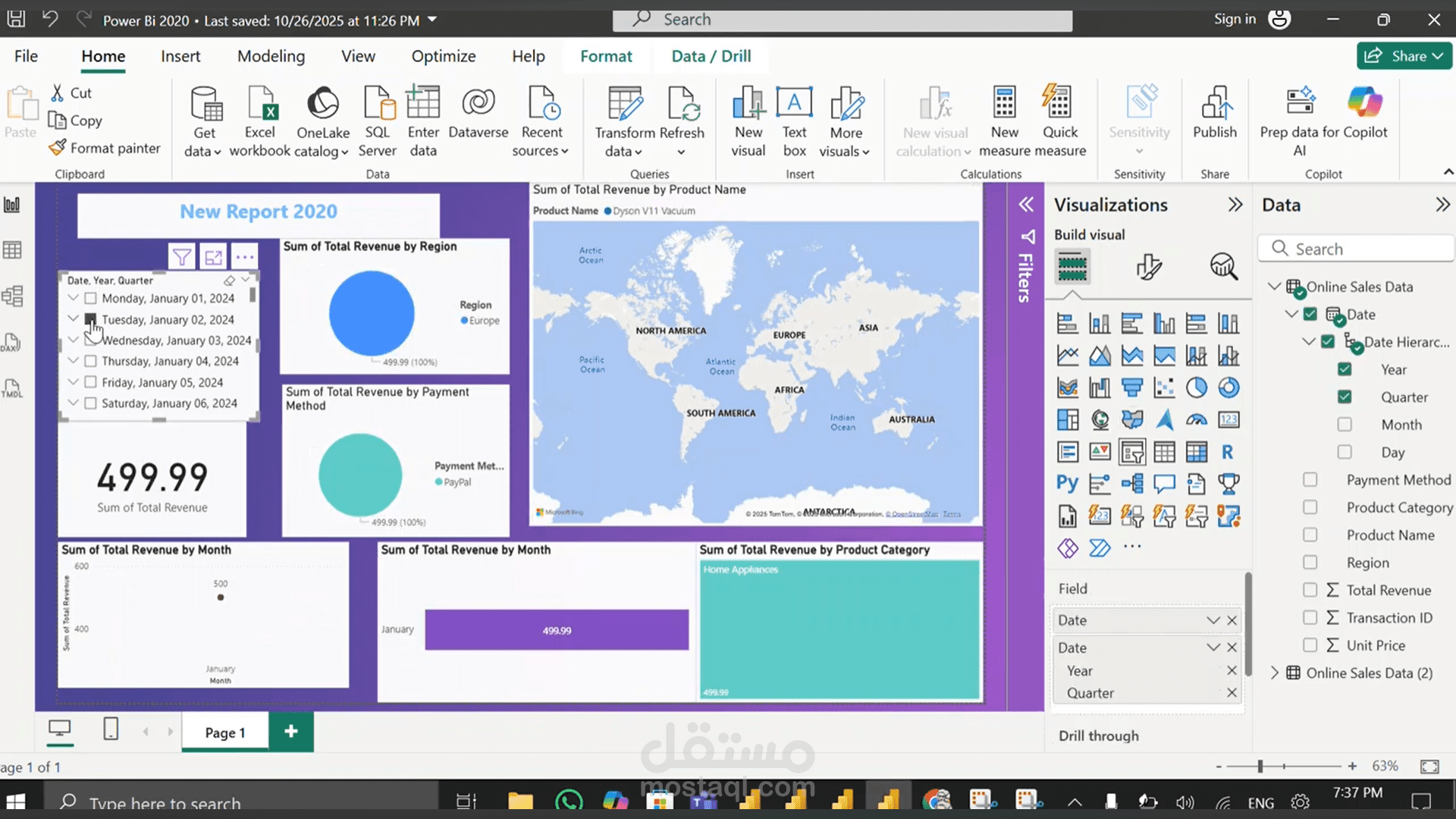Click the slicer filter icon
1456x819 pixels.
182,257
